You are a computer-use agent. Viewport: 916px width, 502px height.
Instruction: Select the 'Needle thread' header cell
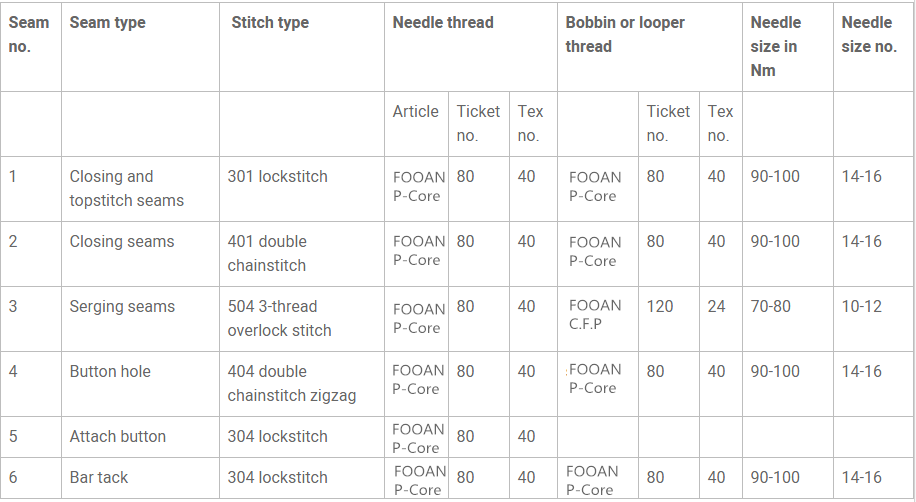[x=471, y=47]
